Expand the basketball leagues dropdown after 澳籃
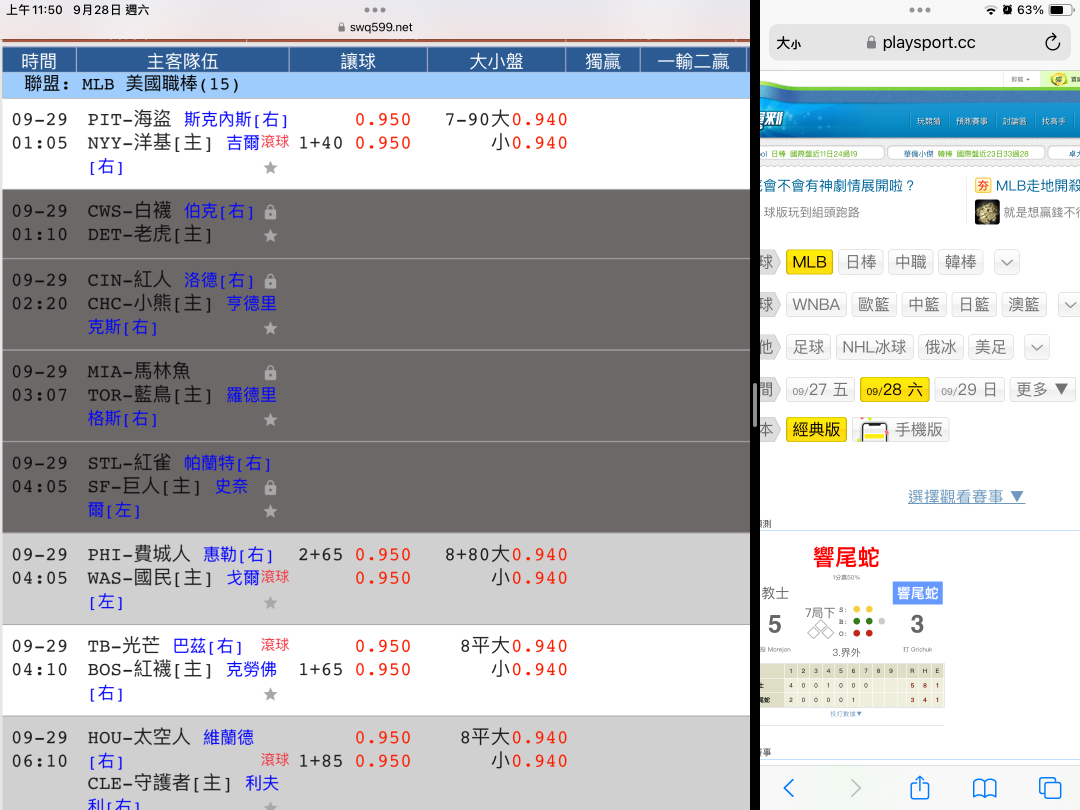Viewport: 1080px width, 810px height. [1069, 304]
